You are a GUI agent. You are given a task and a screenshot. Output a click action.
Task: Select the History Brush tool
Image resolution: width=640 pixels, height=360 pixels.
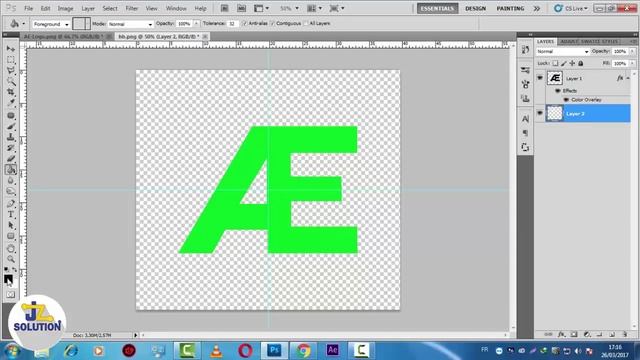pos(11,148)
